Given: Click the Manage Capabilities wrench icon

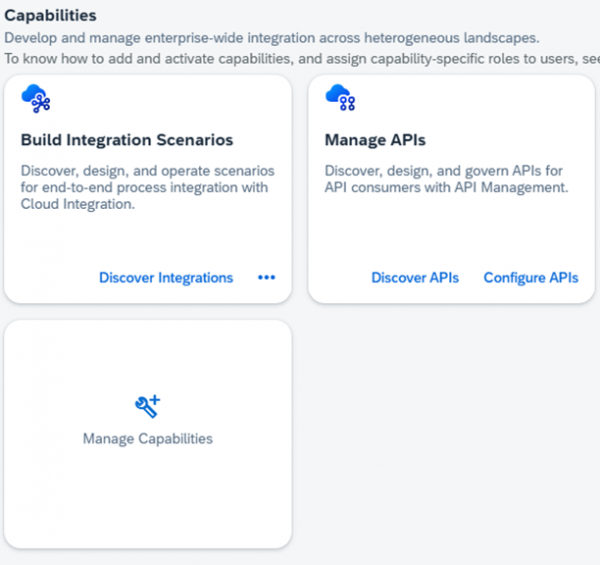Looking at the screenshot, I should click(x=148, y=405).
